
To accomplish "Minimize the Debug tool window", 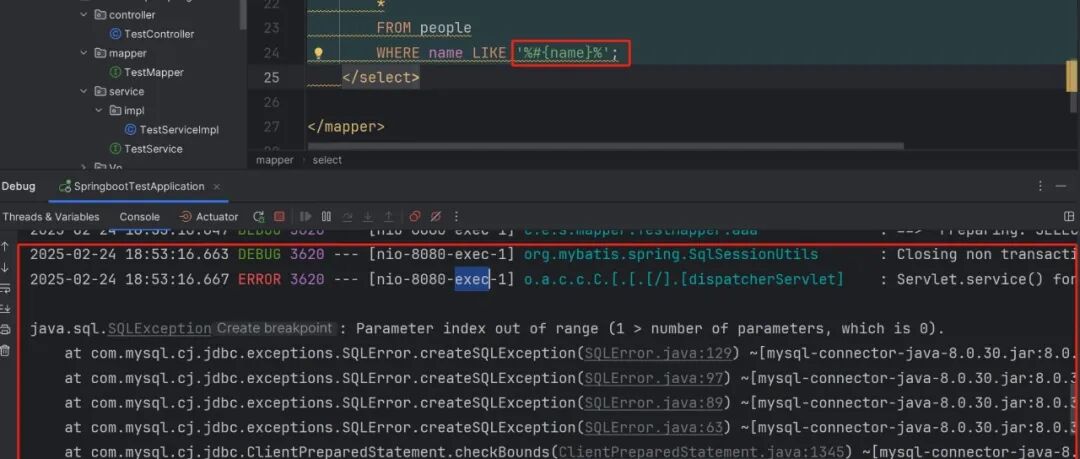I will click(x=1061, y=187).
